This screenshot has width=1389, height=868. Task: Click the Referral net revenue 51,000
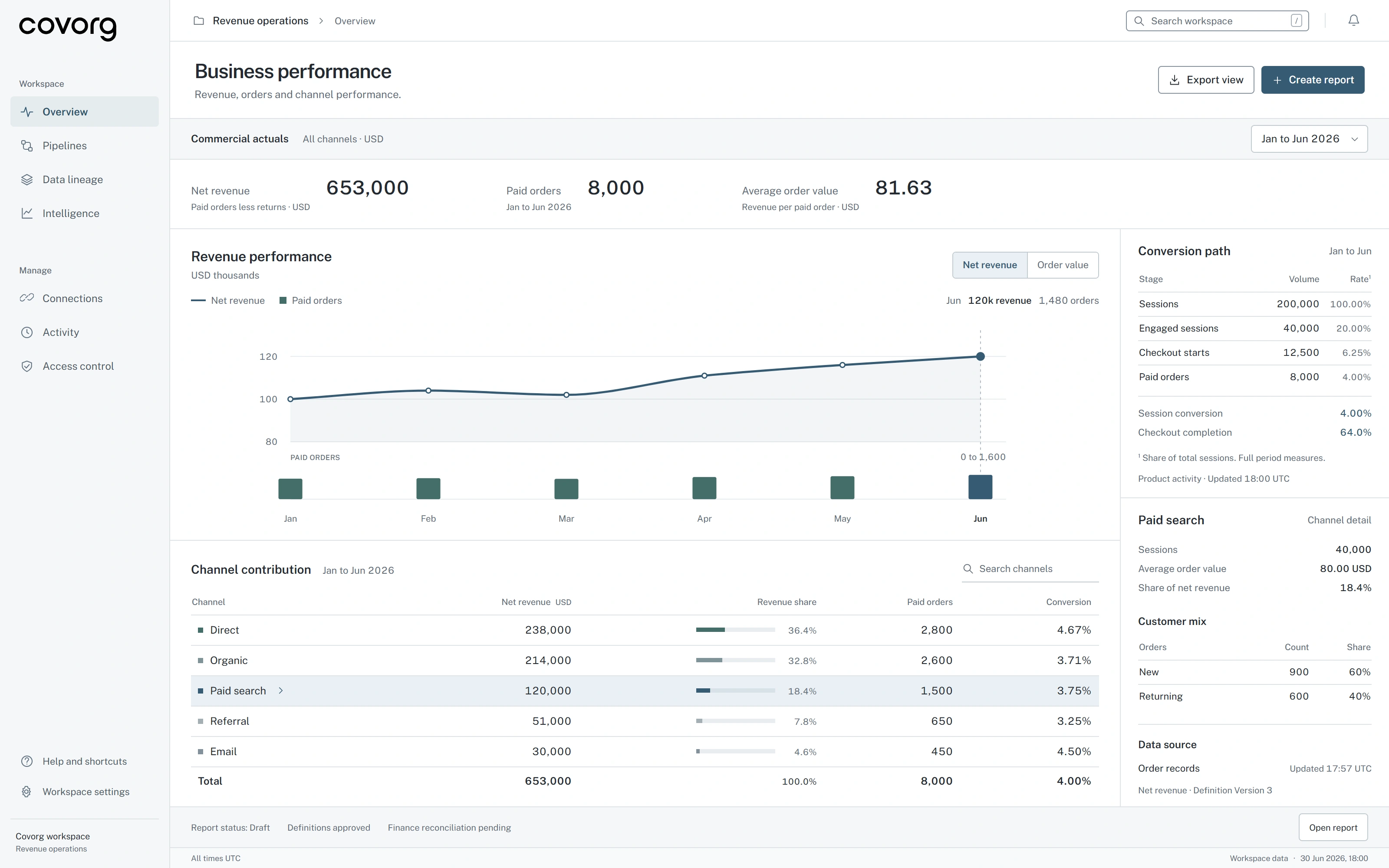tap(552, 721)
